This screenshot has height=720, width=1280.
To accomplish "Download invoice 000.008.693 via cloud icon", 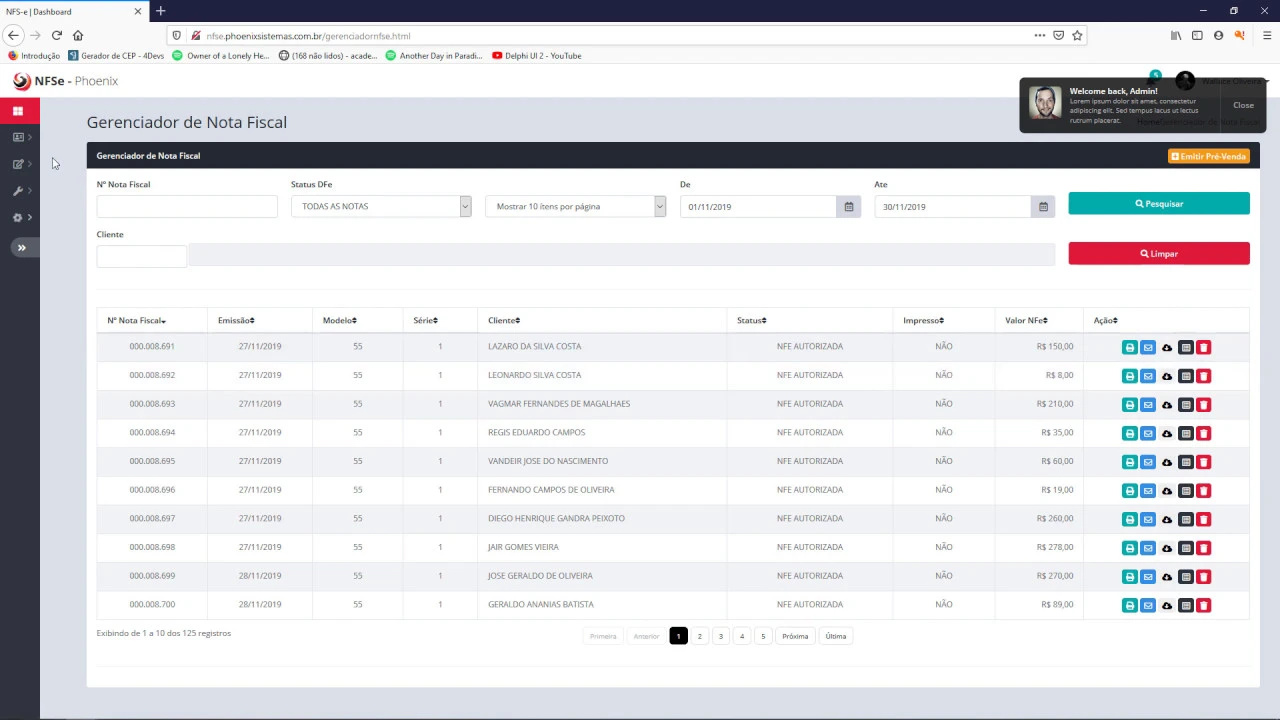I will [x=1166, y=405].
